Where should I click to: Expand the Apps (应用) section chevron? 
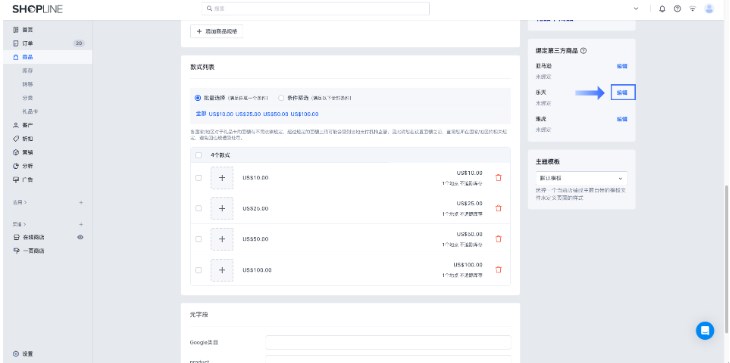tap(25, 202)
